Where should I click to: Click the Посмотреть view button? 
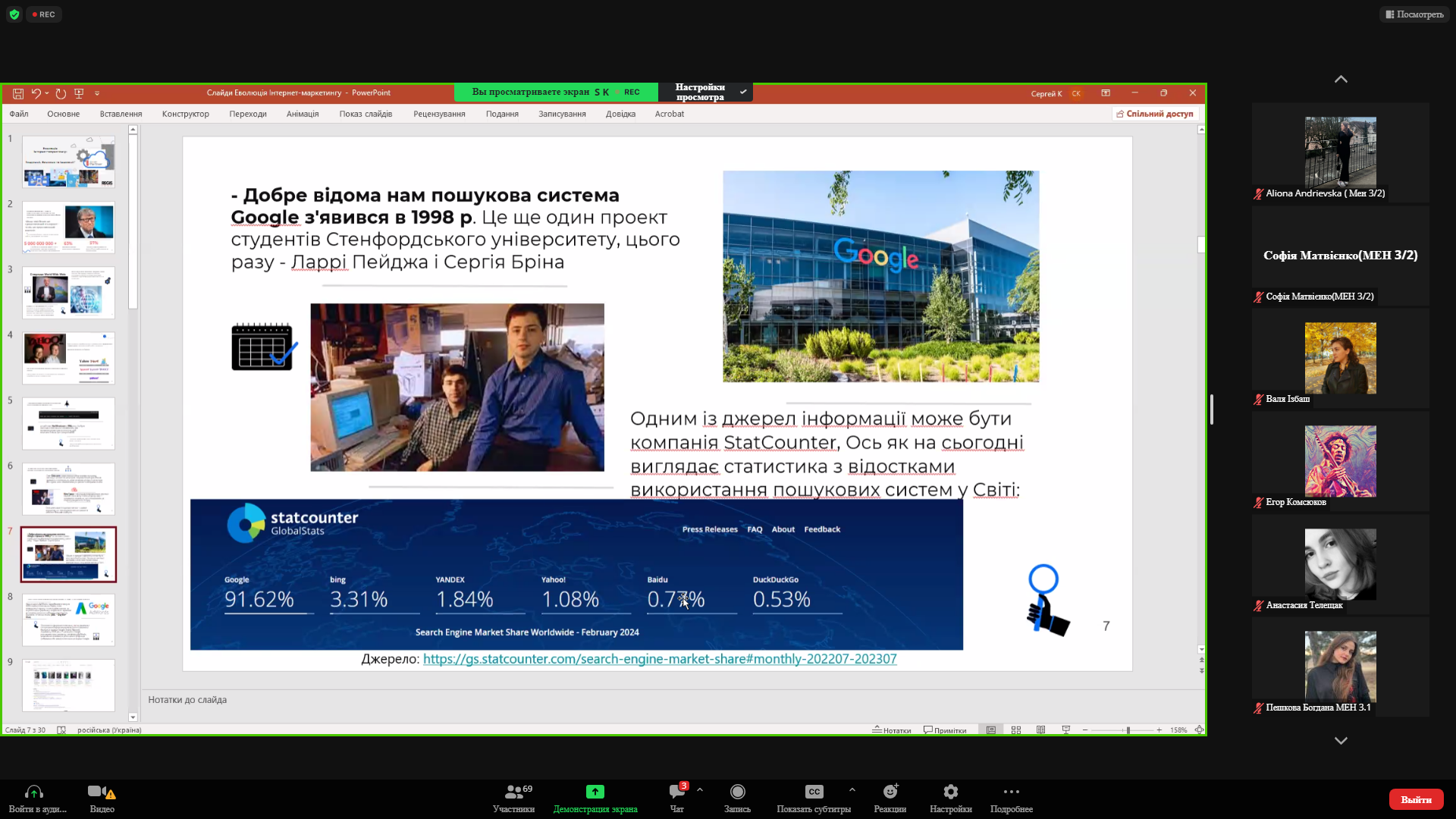[x=1414, y=14]
